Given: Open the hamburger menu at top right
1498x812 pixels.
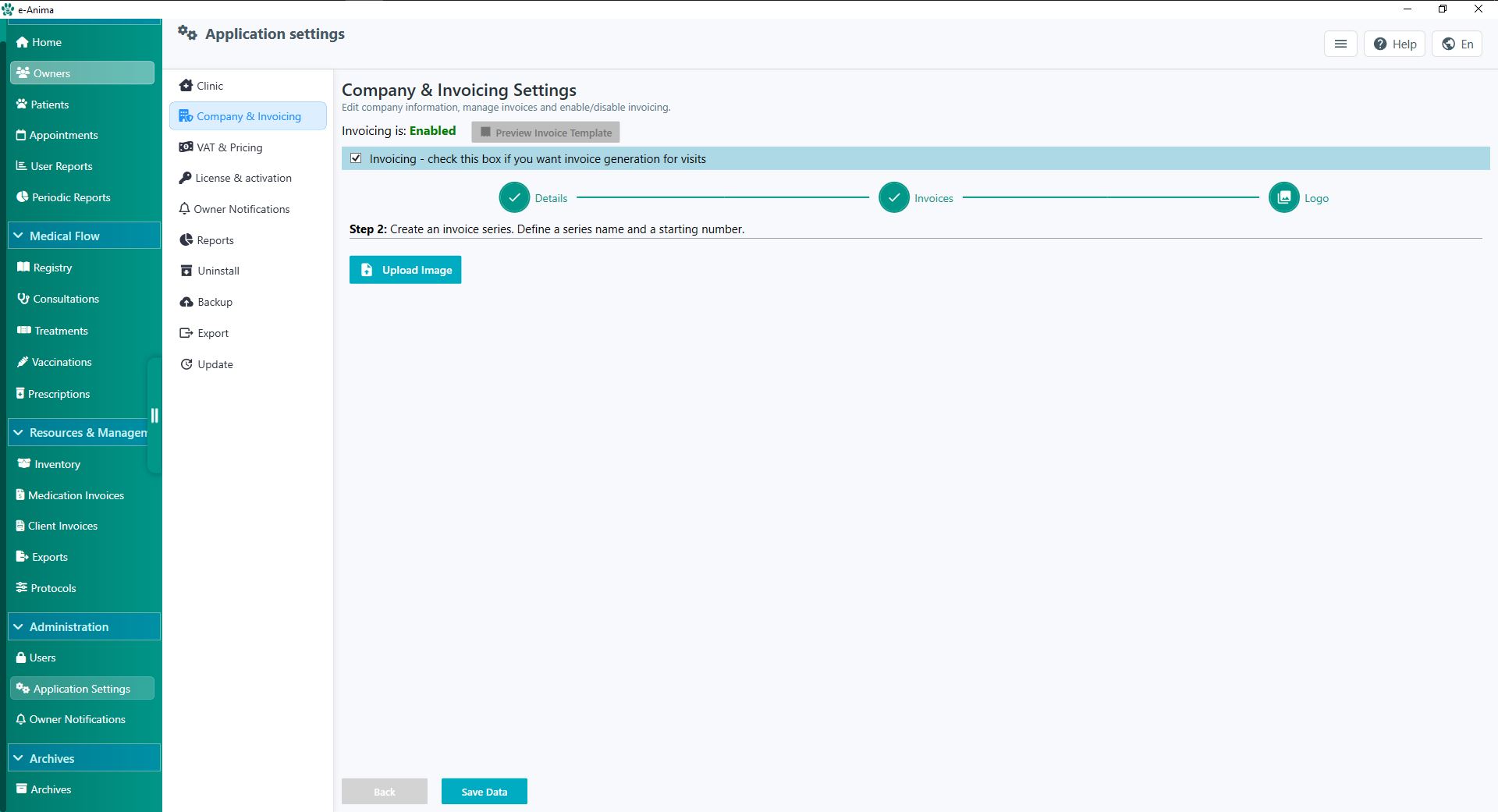Looking at the screenshot, I should point(1340,44).
